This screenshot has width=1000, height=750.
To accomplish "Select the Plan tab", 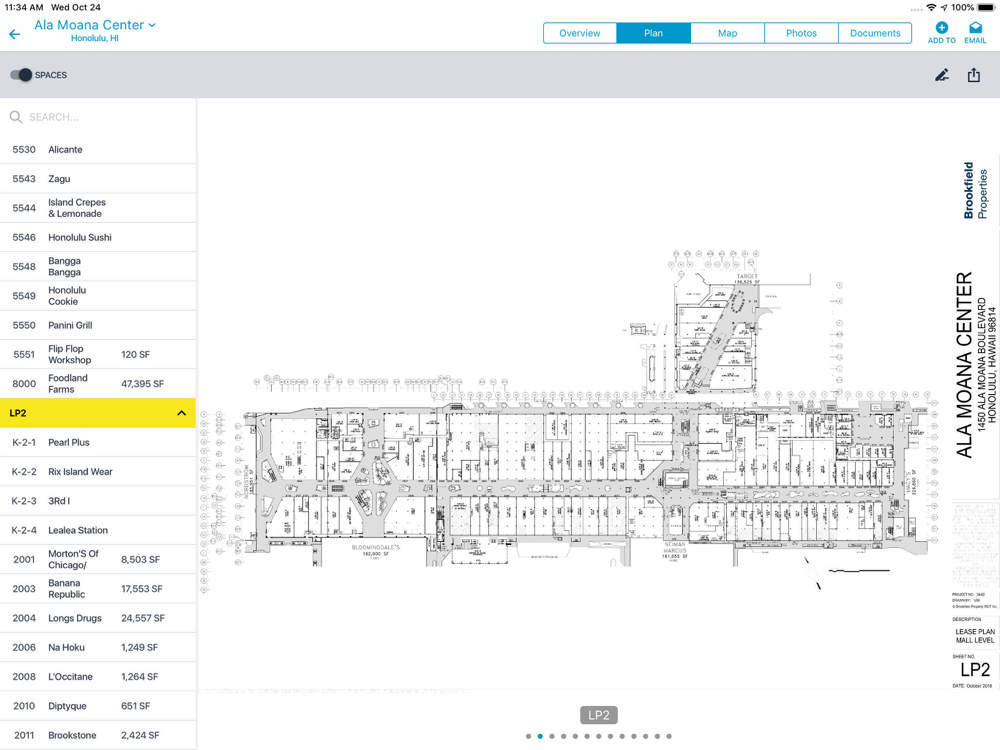I will [x=653, y=33].
